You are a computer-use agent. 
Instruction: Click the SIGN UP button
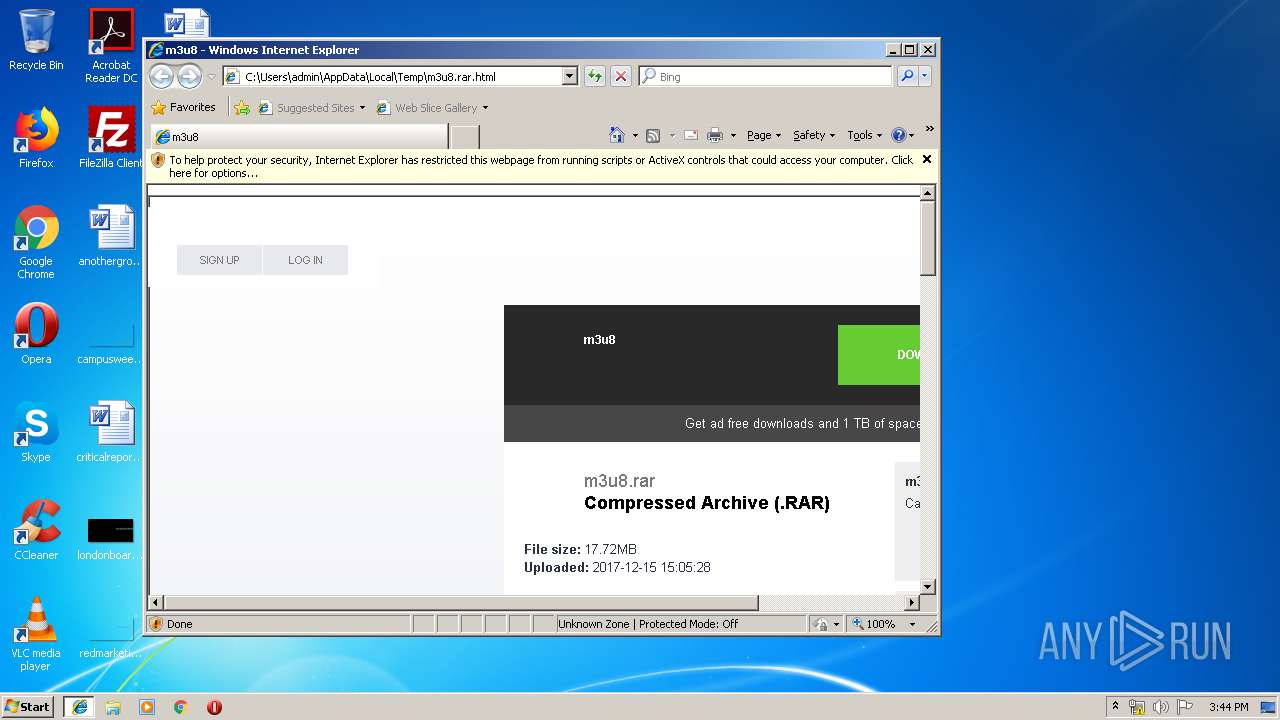219,260
